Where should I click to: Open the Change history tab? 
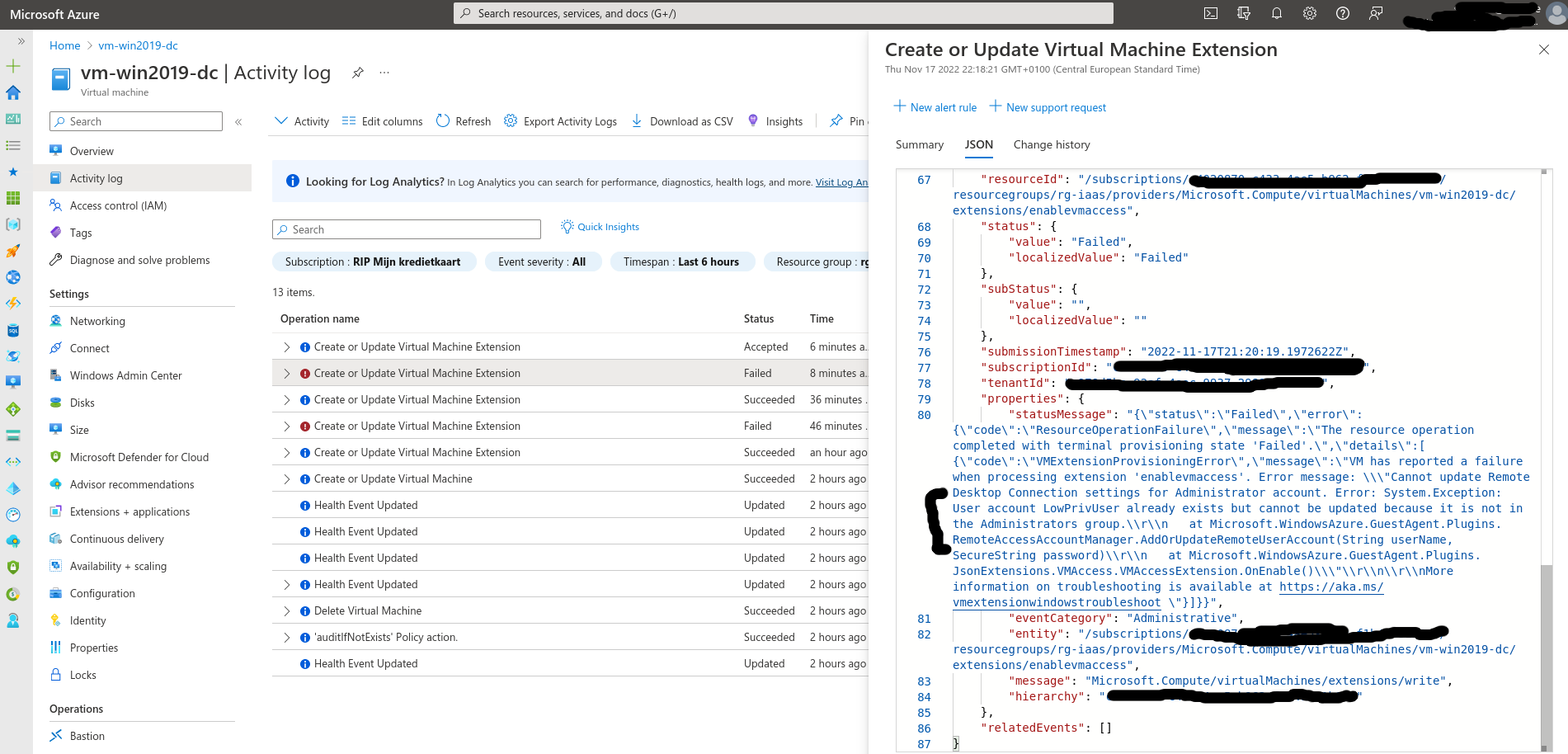(1052, 144)
